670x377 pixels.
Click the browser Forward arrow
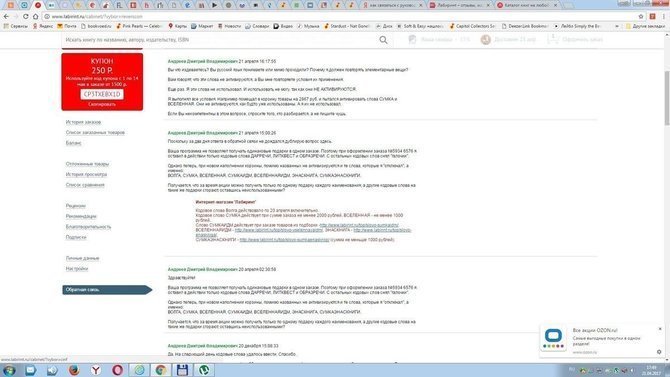pyautogui.click(x=16, y=16)
